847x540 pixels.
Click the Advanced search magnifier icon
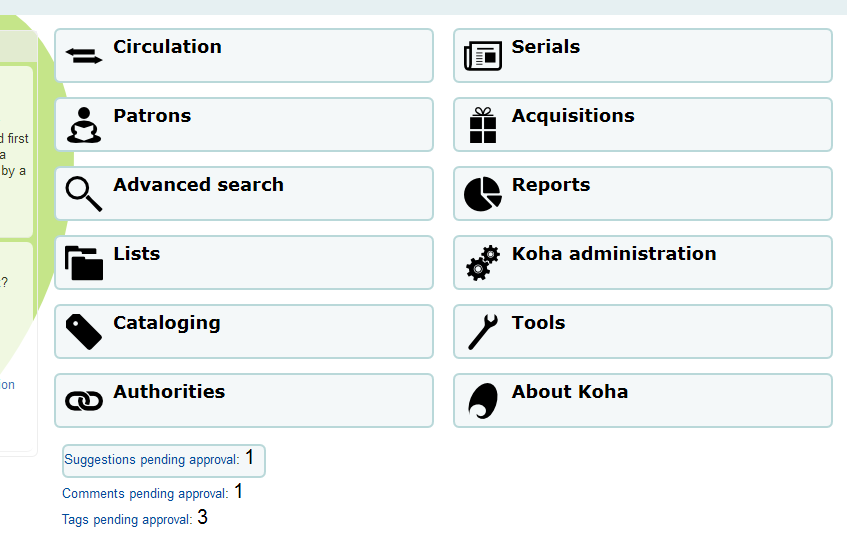pos(84,194)
